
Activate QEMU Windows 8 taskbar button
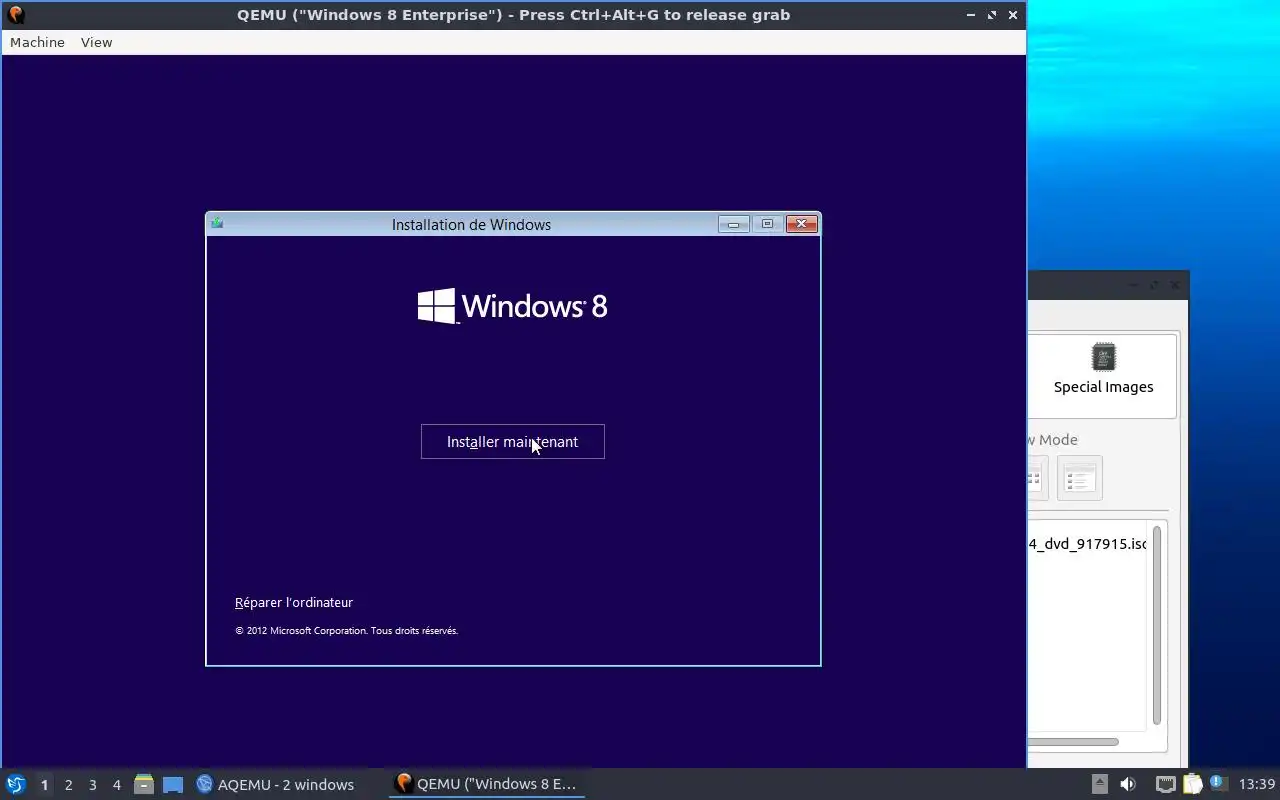point(487,785)
